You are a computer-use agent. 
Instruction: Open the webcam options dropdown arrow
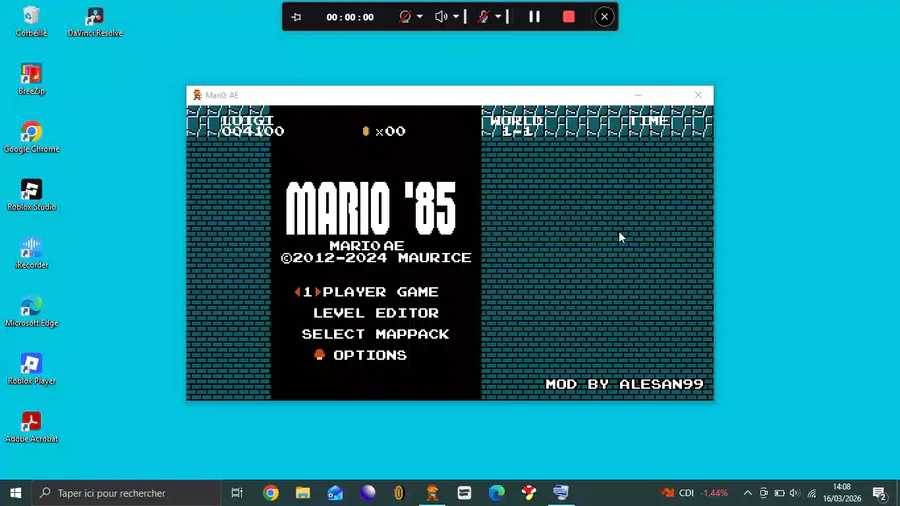tap(420, 17)
